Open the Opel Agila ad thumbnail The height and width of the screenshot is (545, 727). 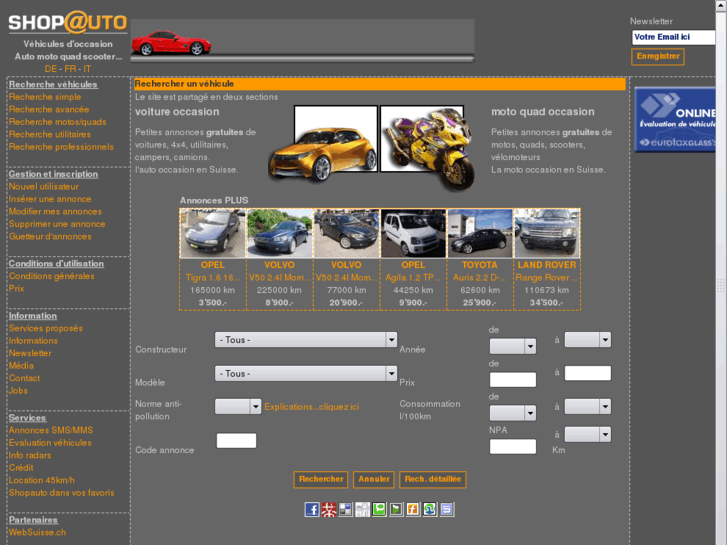(x=413, y=233)
